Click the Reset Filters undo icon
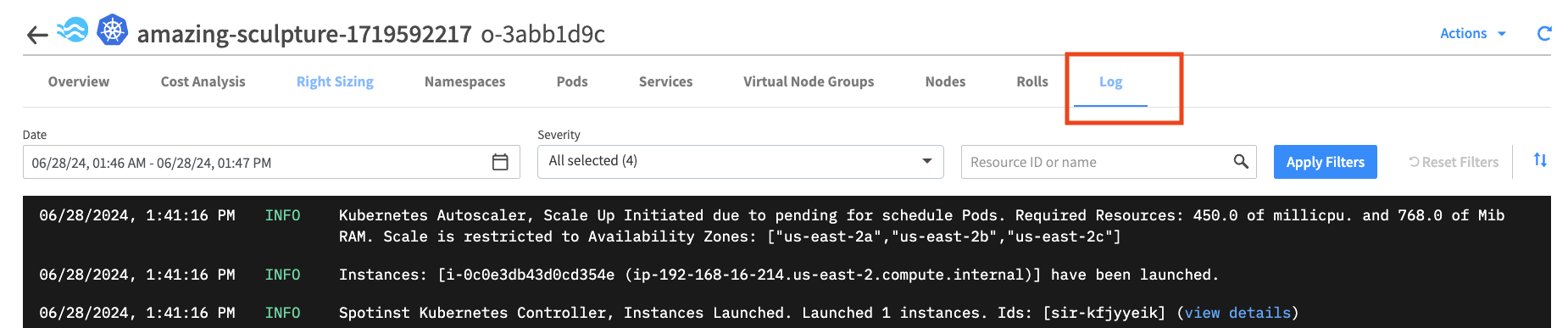This screenshot has height=328, width=1568. [x=1414, y=162]
